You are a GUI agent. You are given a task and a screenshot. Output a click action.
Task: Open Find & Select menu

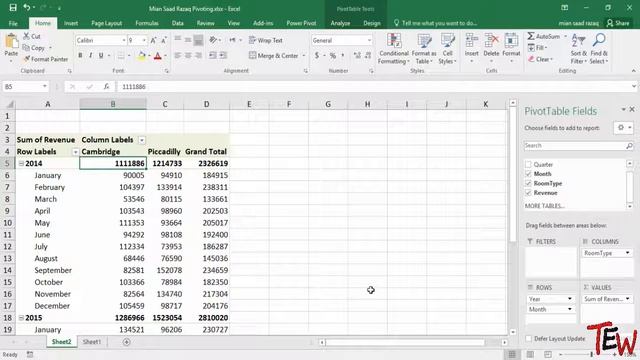(599, 49)
